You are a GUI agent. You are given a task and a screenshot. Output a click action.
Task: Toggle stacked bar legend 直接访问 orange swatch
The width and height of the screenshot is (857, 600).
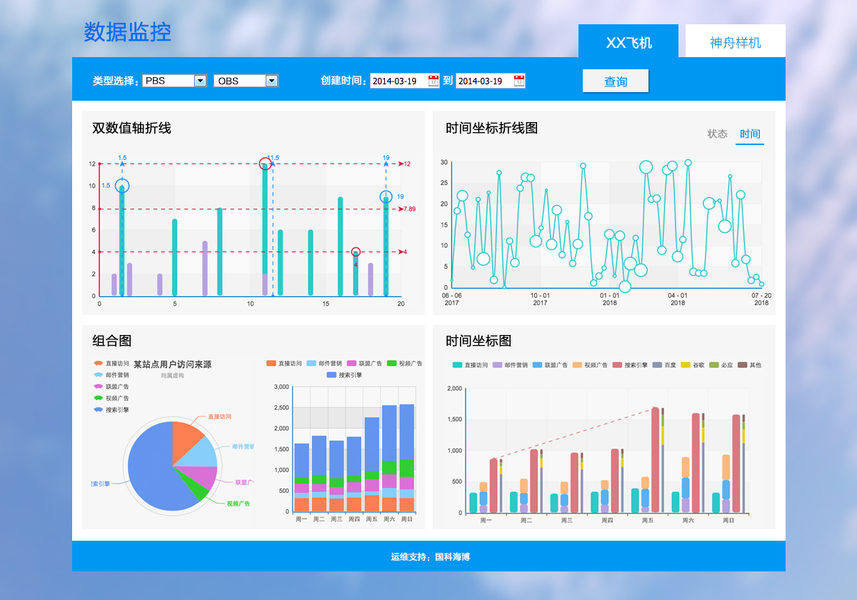point(271,363)
